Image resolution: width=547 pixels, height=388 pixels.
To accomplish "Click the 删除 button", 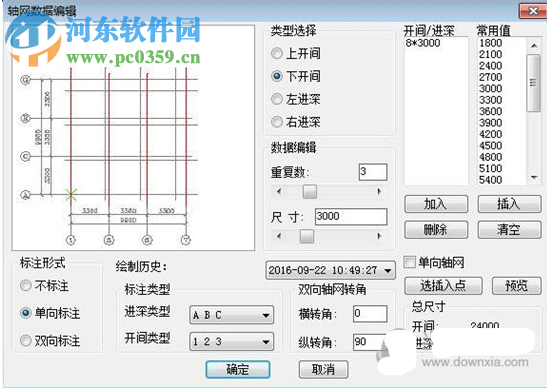I will 436,230.
